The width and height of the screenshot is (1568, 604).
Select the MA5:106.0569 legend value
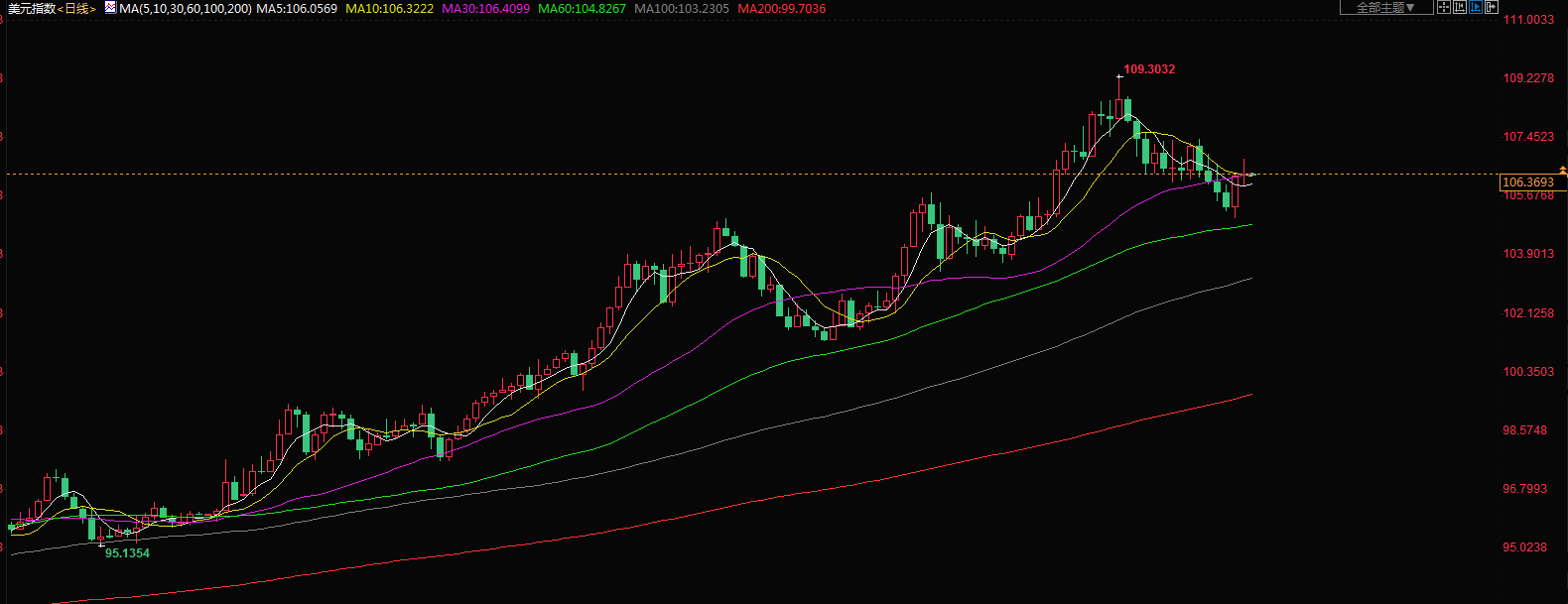tap(297, 9)
